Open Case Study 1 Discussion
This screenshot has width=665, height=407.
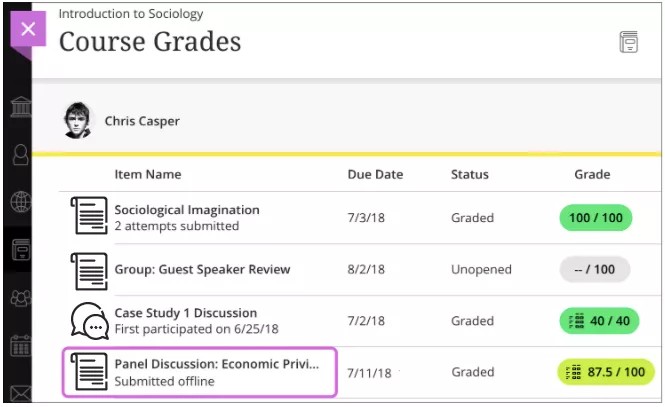coord(185,313)
